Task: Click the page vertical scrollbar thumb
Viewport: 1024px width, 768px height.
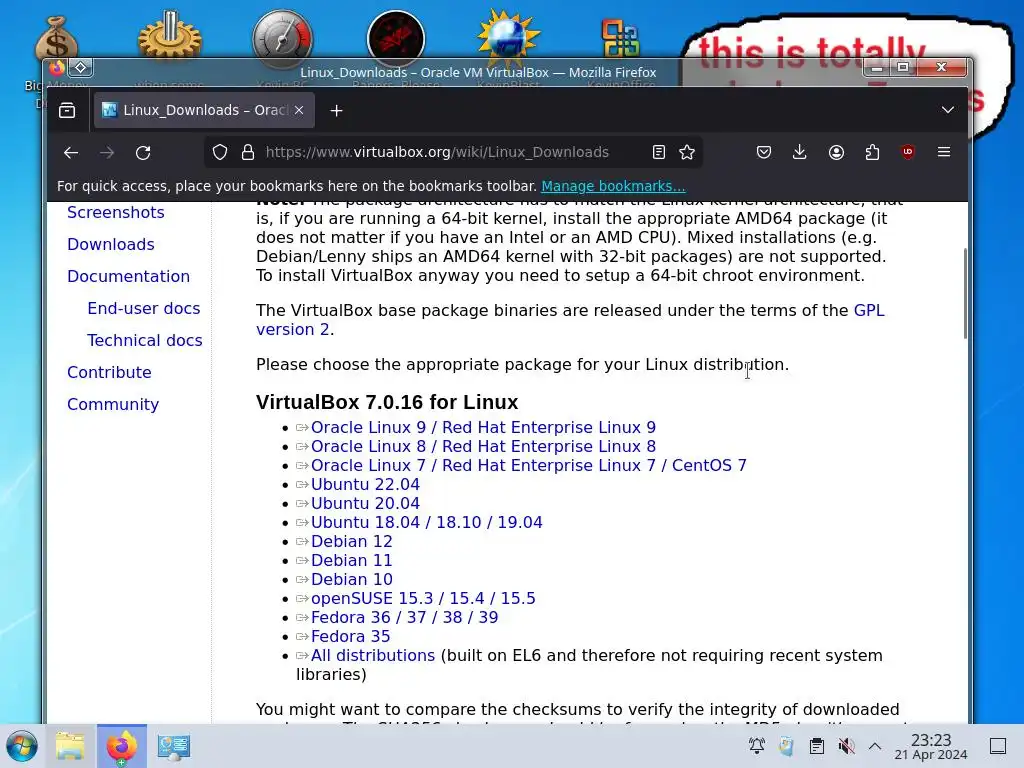Action: 965,293
